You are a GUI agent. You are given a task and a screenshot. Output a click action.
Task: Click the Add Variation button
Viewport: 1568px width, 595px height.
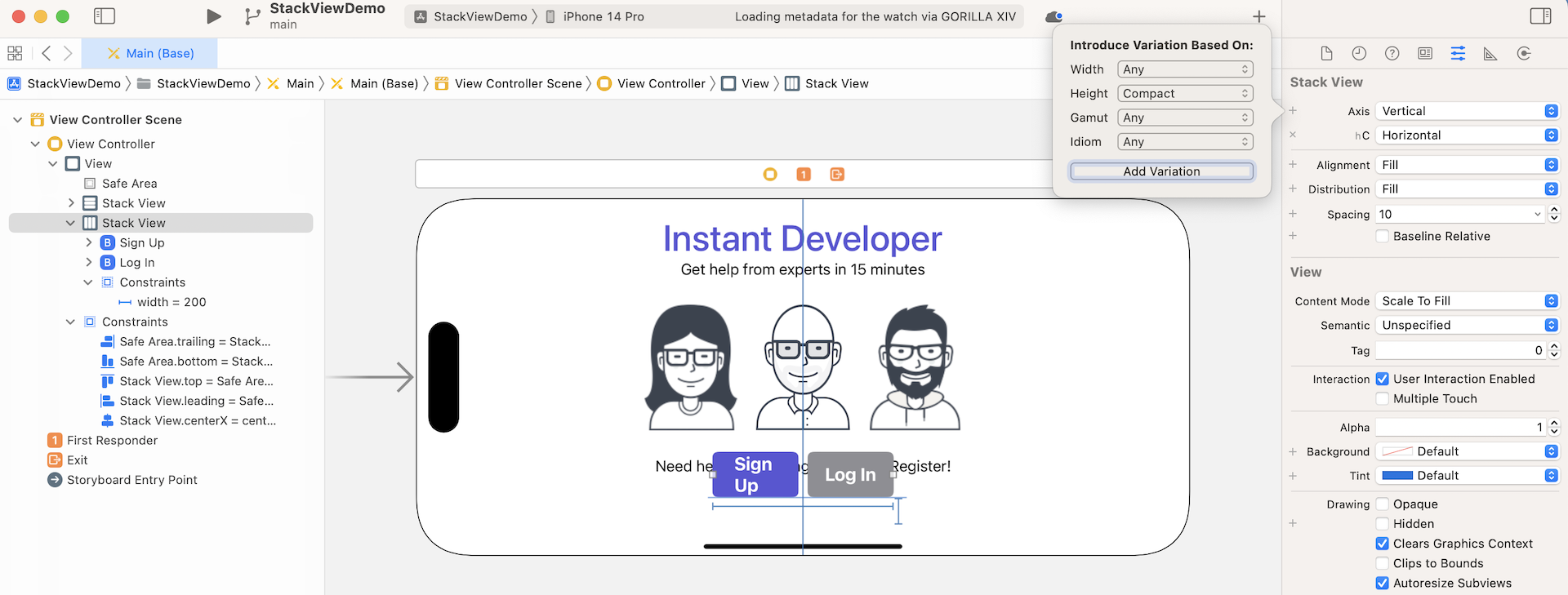tap(1161, 171)
